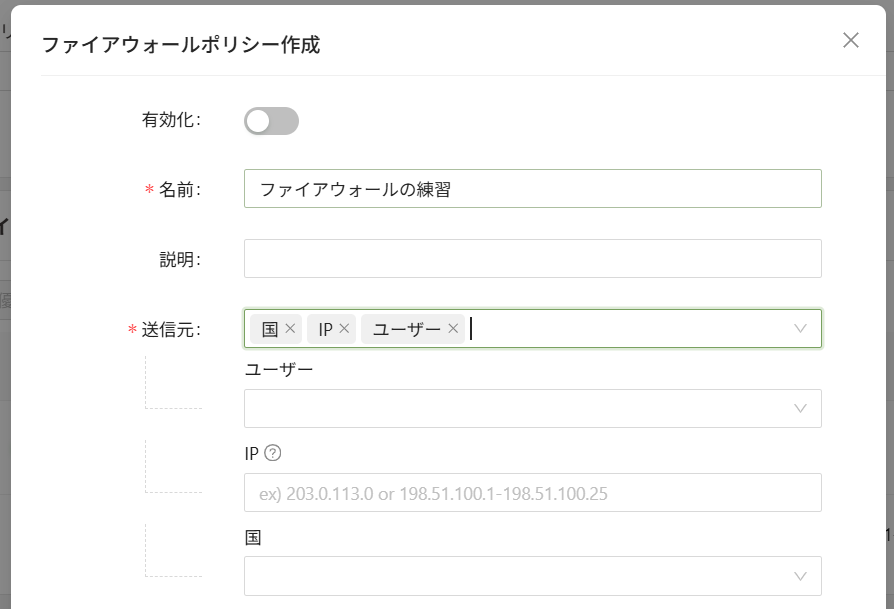The height and width of the screenshot is (609, 894).
Task: Expand the 送信元 dropdown arrow
Action: coord(800,329)
